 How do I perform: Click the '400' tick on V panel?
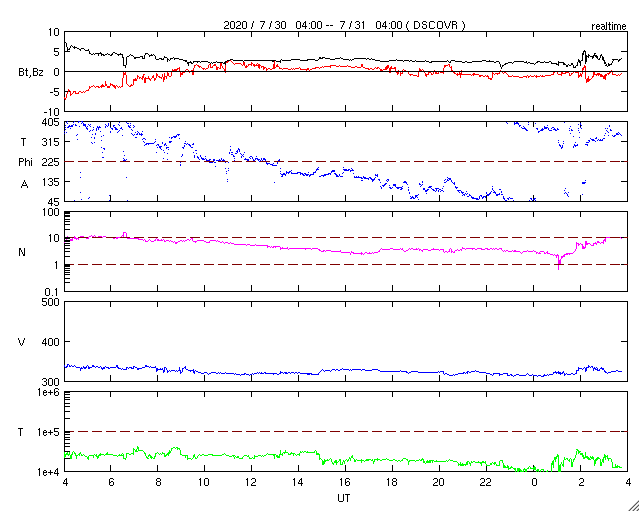(51, 342)
